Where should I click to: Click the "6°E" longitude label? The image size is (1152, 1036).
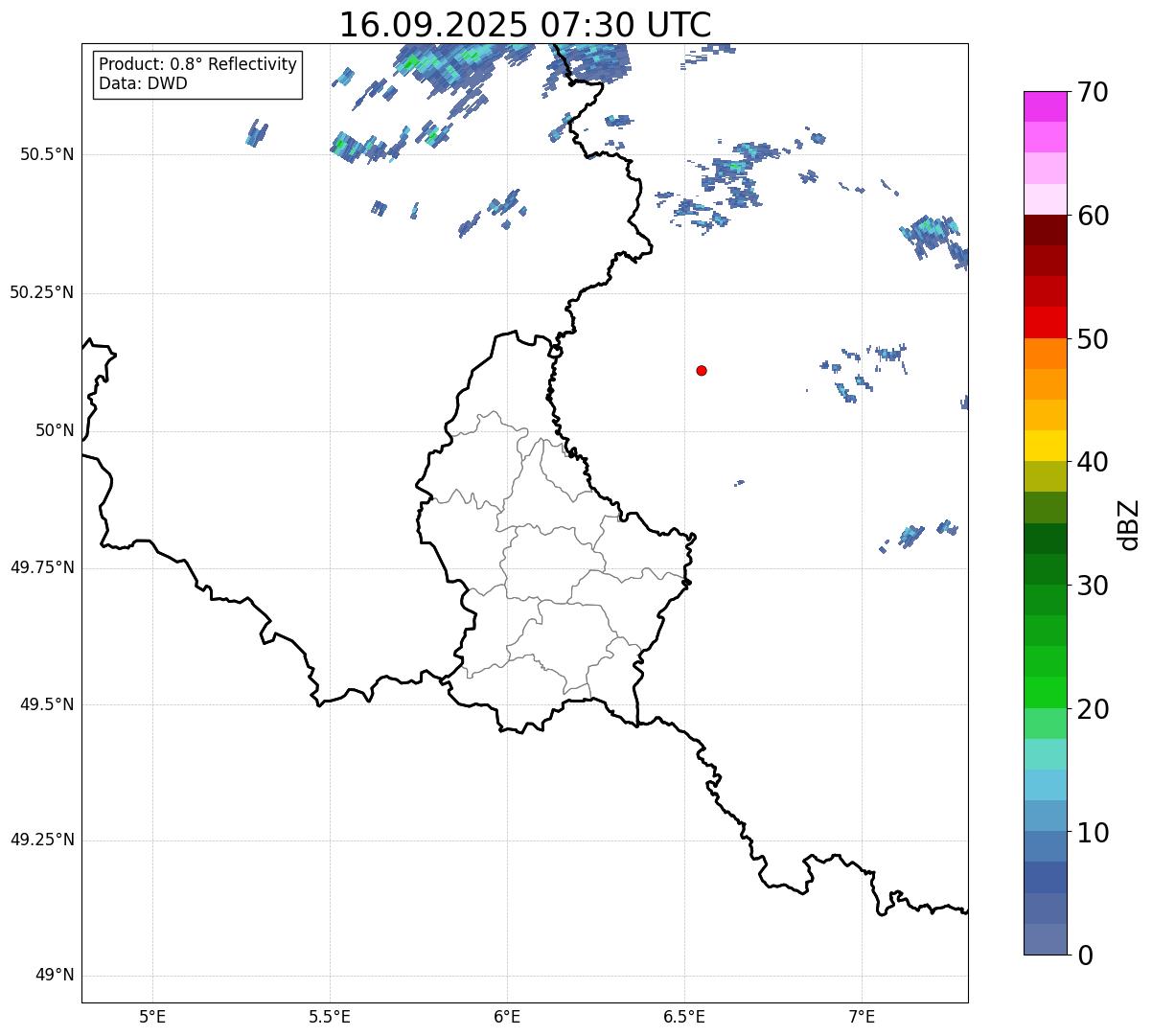coord(507,1017)
